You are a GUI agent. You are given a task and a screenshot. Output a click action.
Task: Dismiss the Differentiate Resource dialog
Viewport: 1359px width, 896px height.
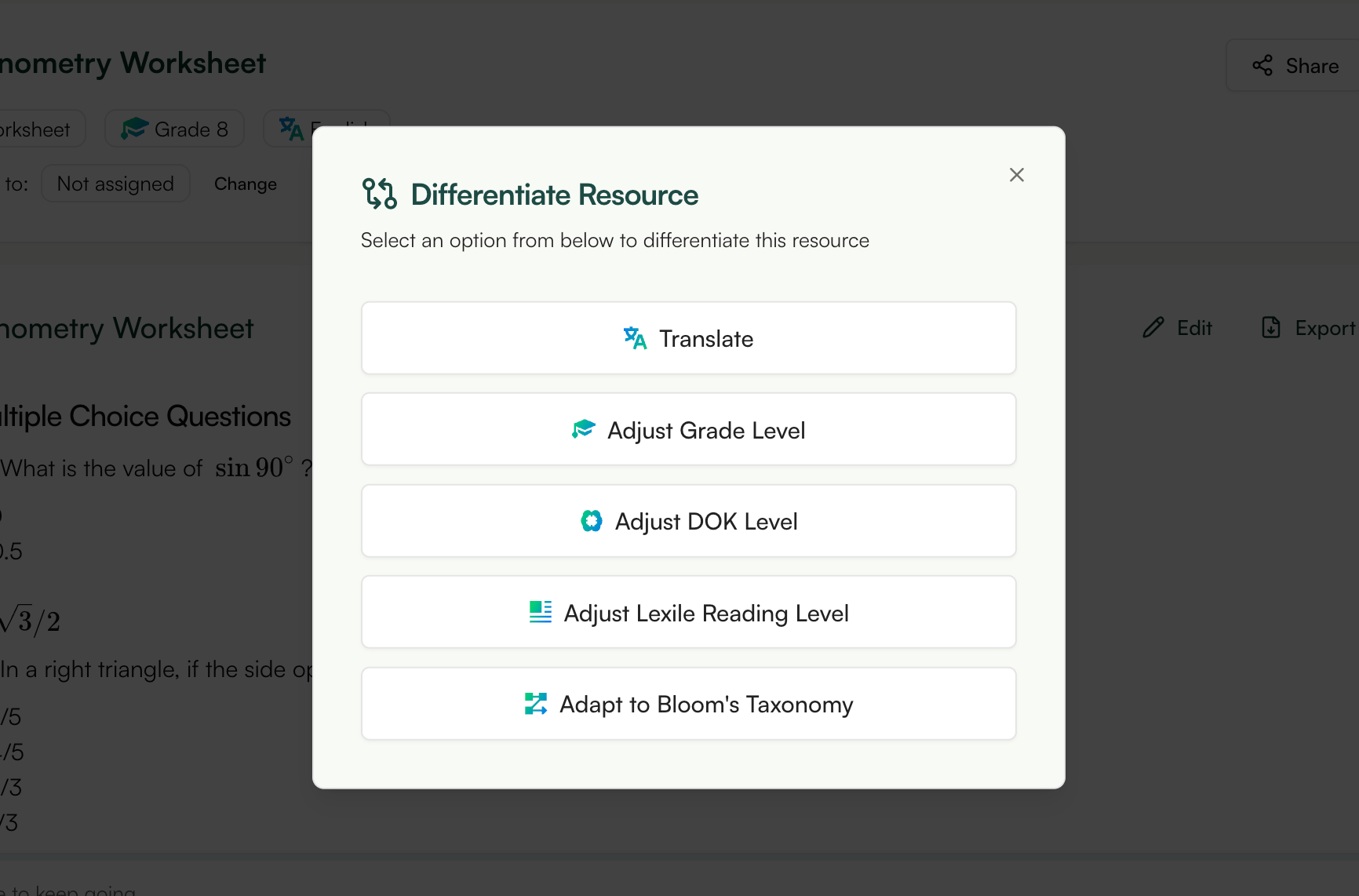pos(1017,174)
